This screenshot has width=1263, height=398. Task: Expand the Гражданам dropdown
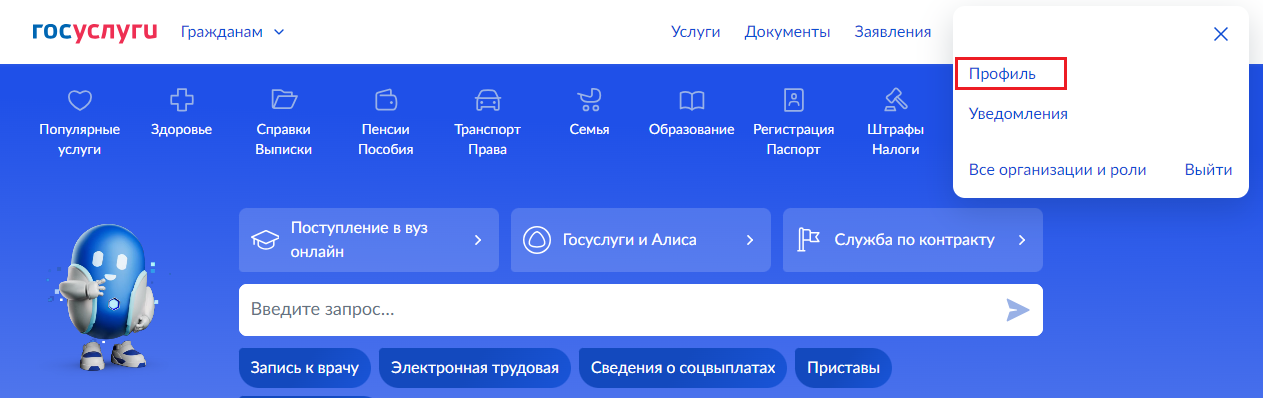[x=233, y=32]
